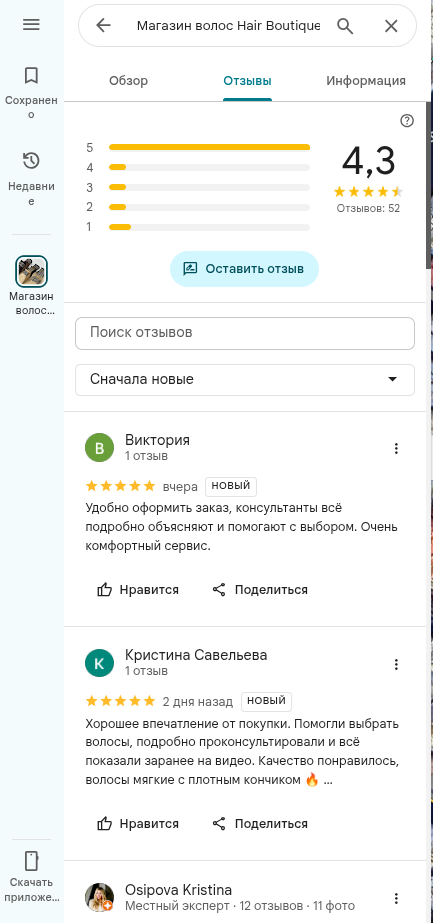This screenshot has height=923, width=433.
Task: Open the rating help question-mark icon
Action: coord(407,121)
